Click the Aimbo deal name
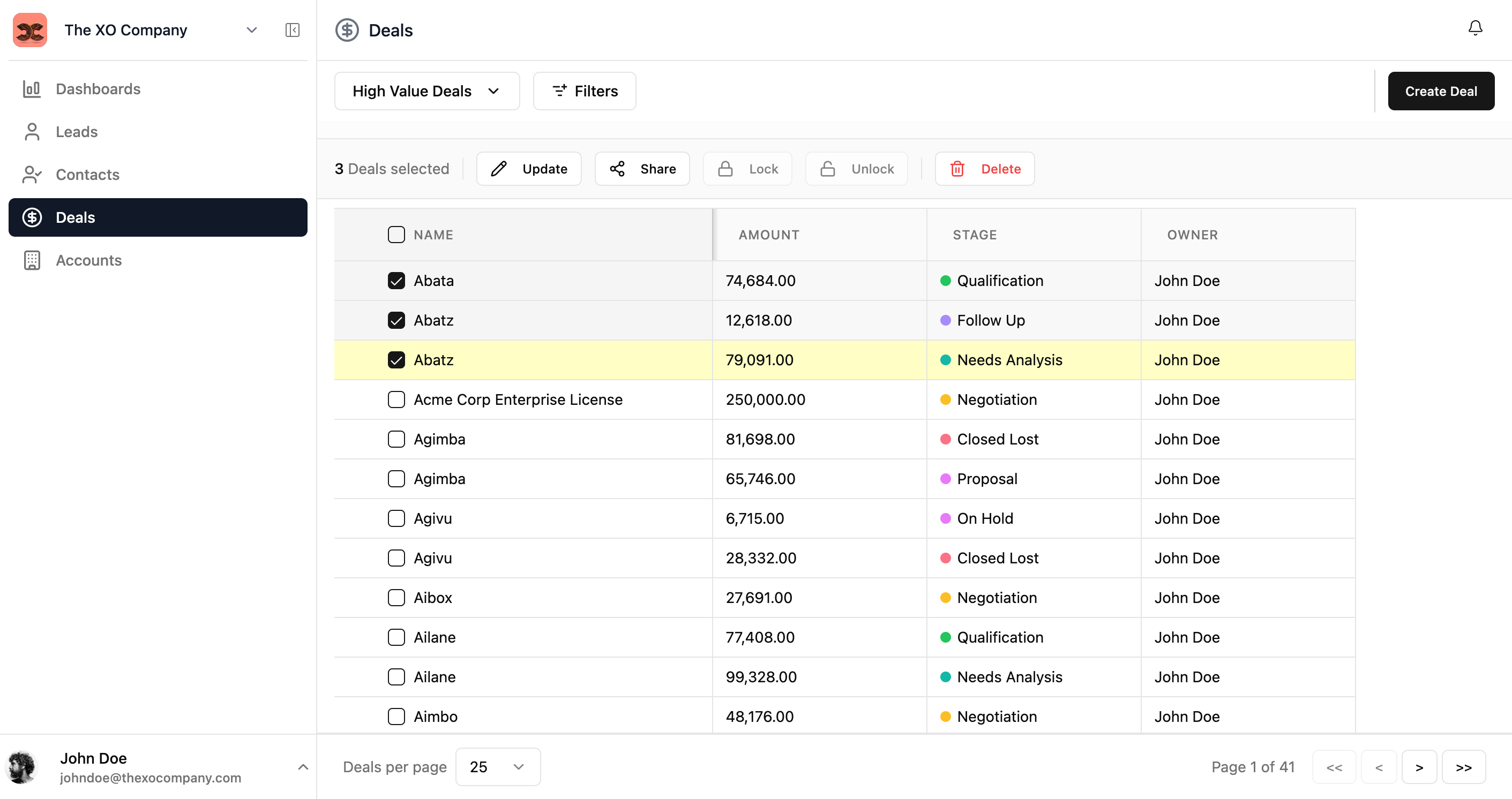The height and width of the screenshot is (799, 1512). pos(435,717)
